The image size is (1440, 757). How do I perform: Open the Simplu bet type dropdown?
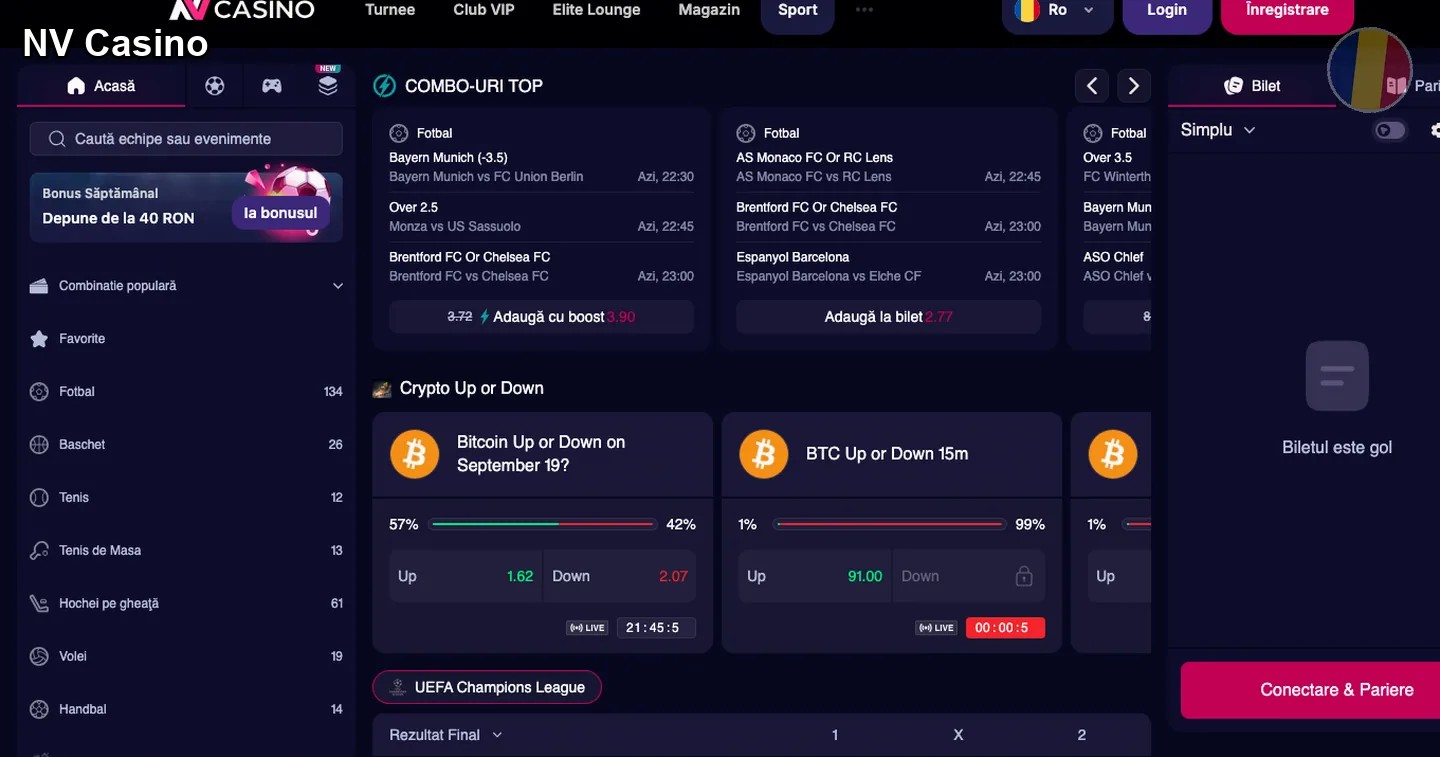(1217, 130)
